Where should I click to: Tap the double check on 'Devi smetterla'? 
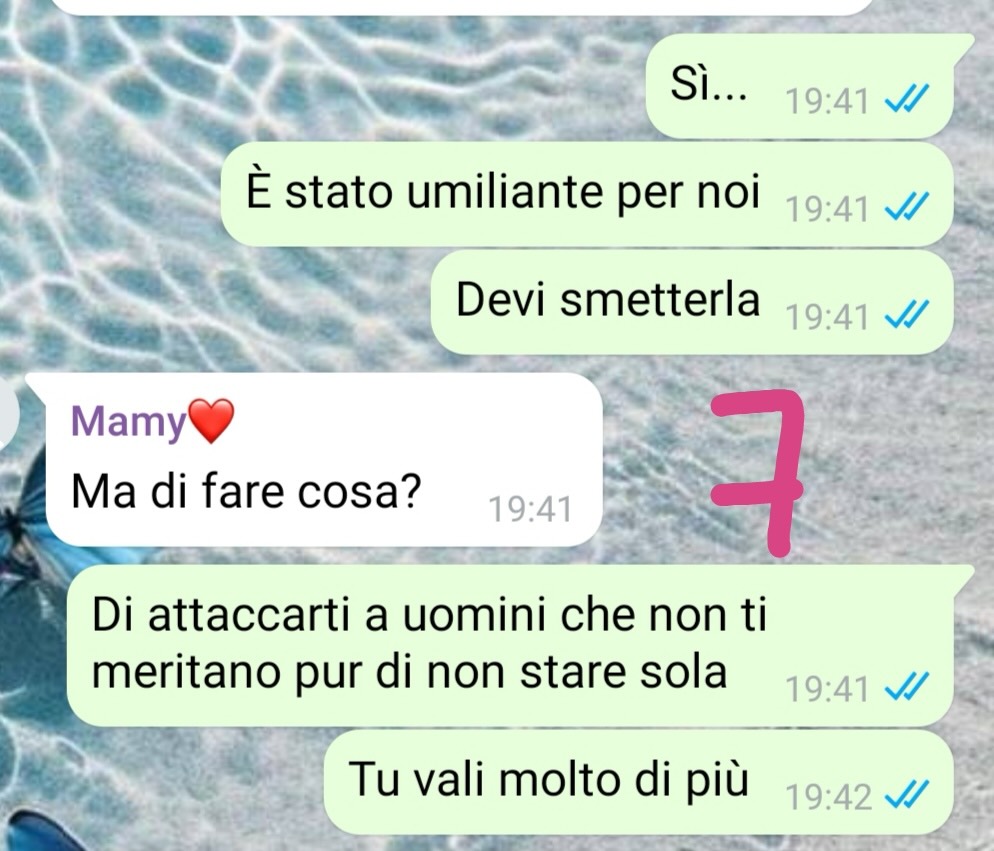pyautogui.click(x=907, y=315)
